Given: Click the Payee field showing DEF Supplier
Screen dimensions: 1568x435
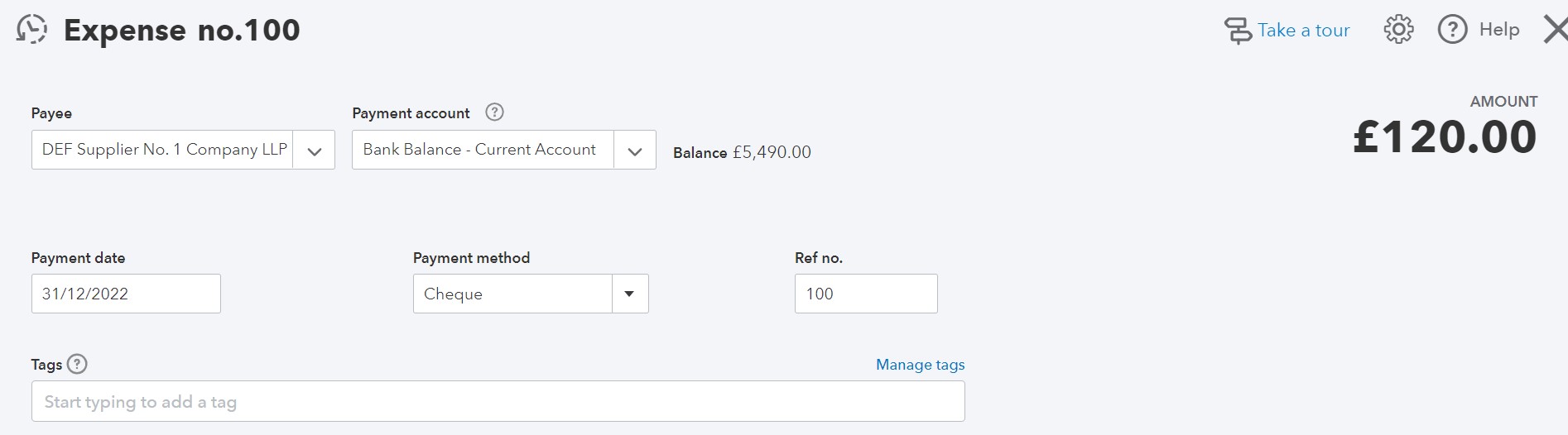Looking at the screenshot, I should pos(163,150).
